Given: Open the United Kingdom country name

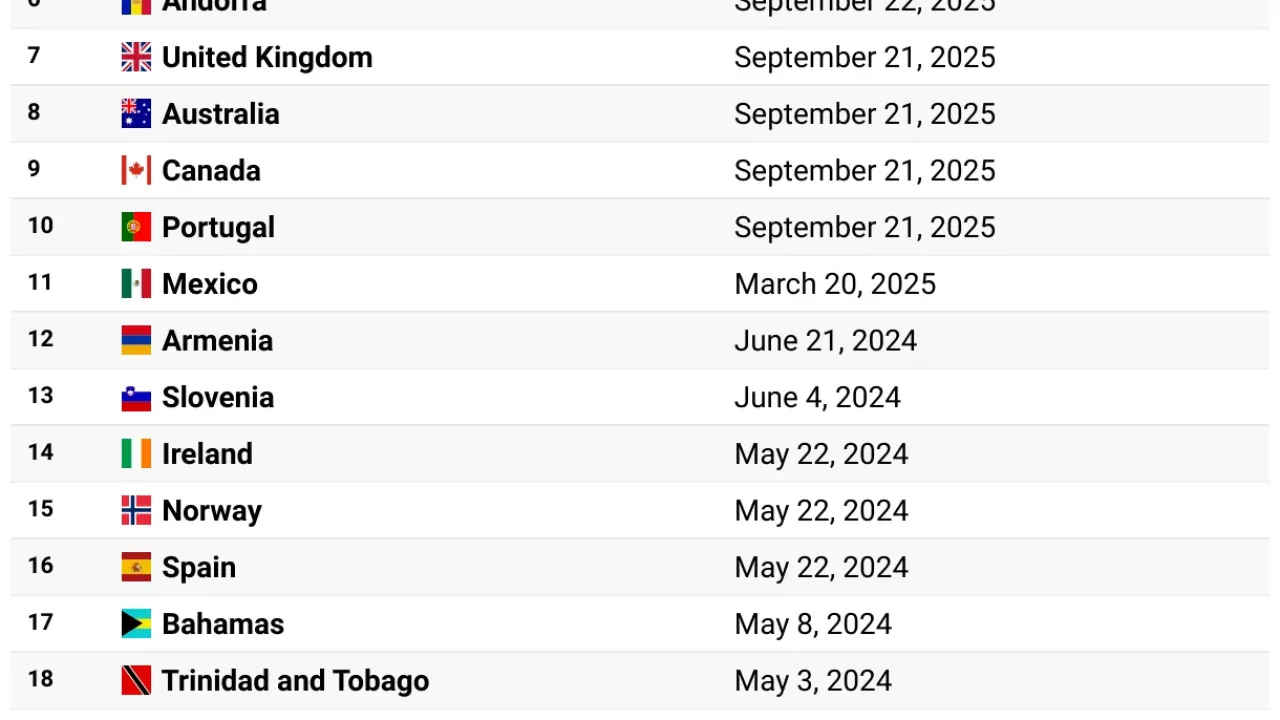Looking at the screenshot, I should pyautogui.click(x=267, y=57).
